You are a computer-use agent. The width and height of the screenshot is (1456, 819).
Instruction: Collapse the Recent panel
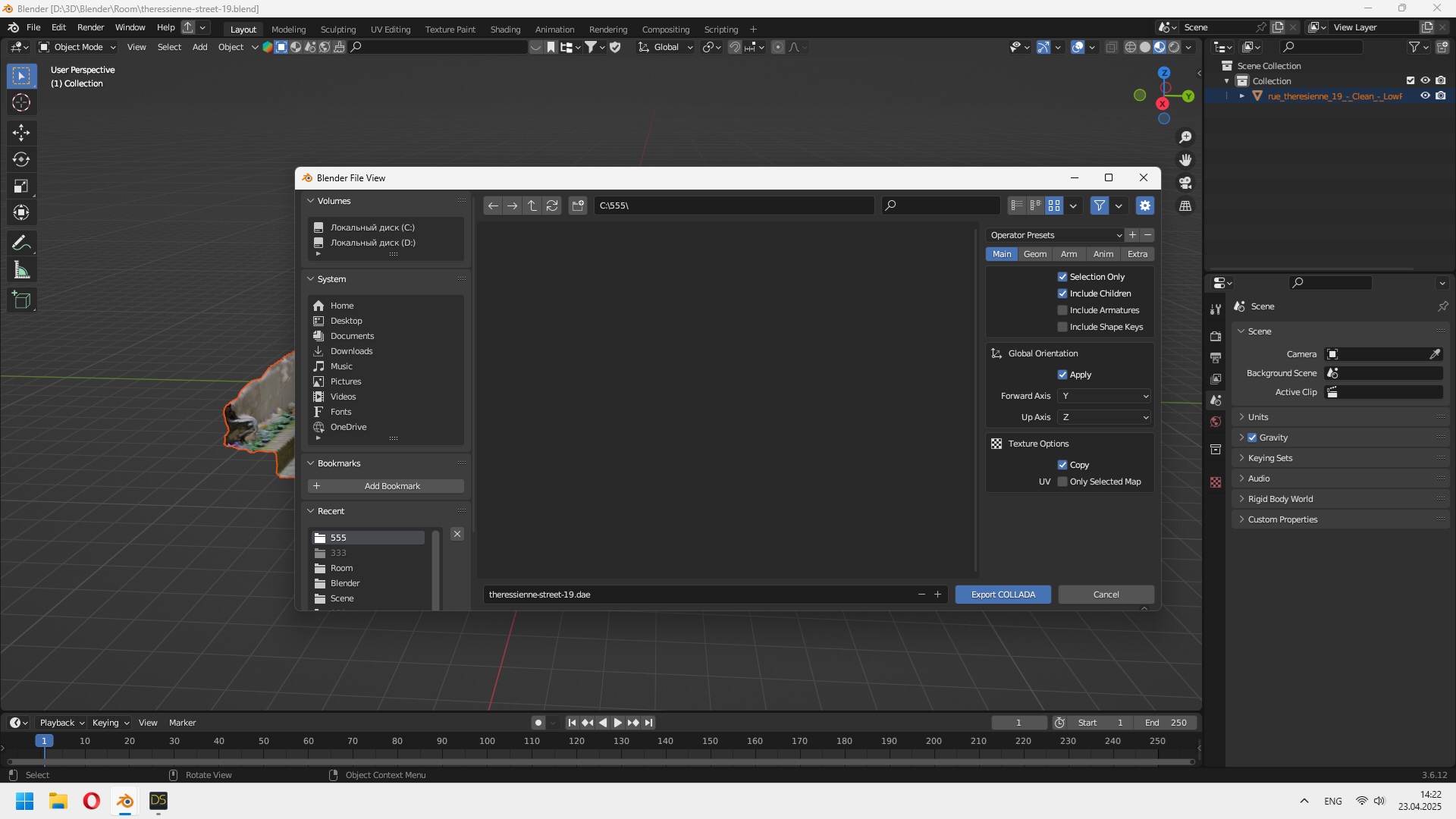tap(310, 511)
